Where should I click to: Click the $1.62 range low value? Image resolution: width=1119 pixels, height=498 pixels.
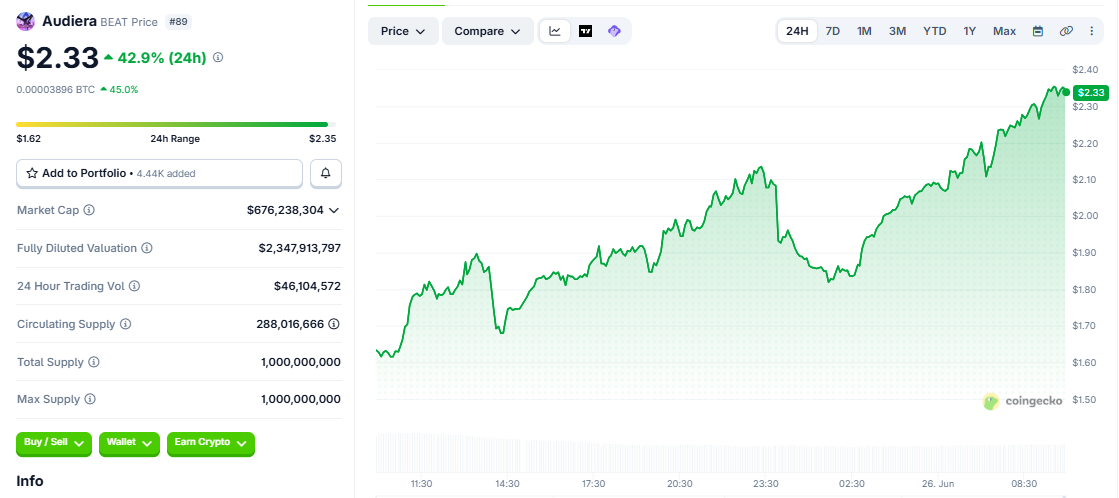29,139
